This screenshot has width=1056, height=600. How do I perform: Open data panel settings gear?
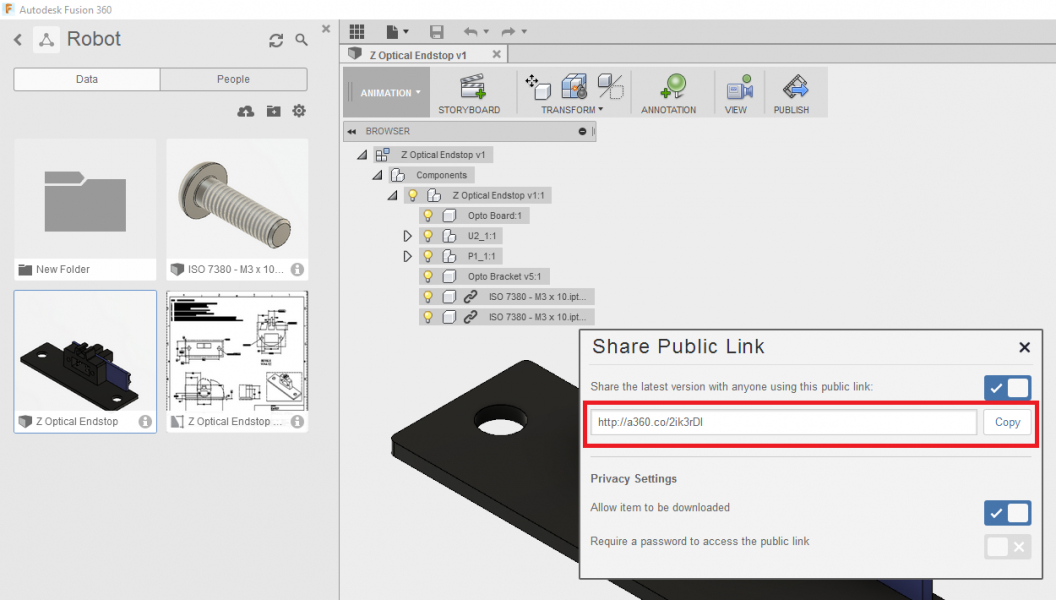pyautogui.click(x=298, y=111)
